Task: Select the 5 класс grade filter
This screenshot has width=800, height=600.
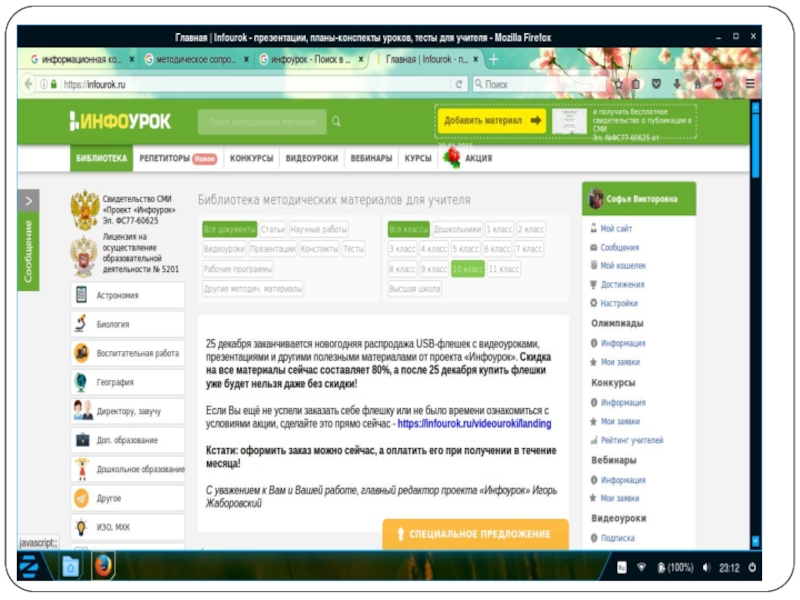Action: coord(465,249)
